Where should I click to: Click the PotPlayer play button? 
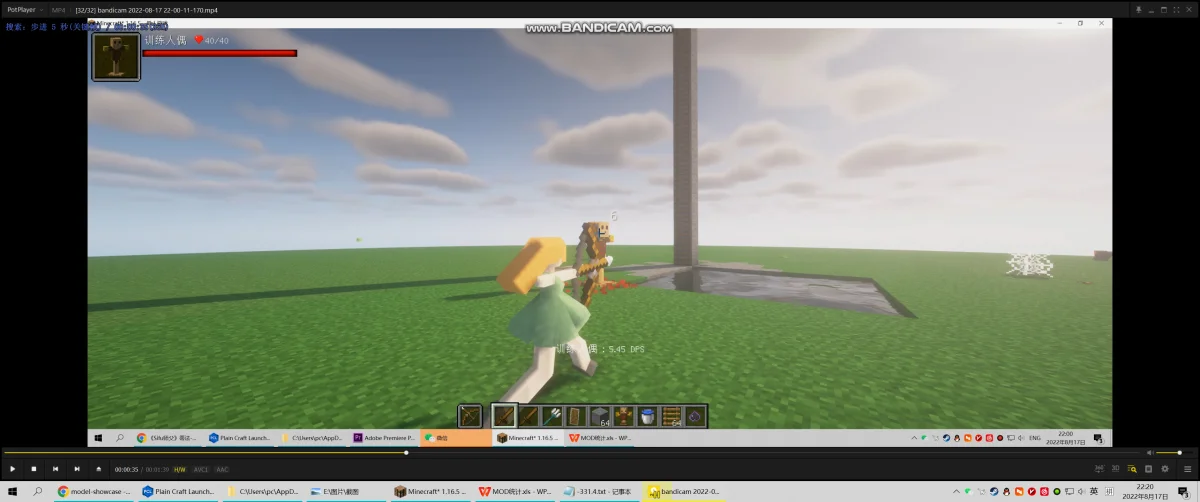12,469
